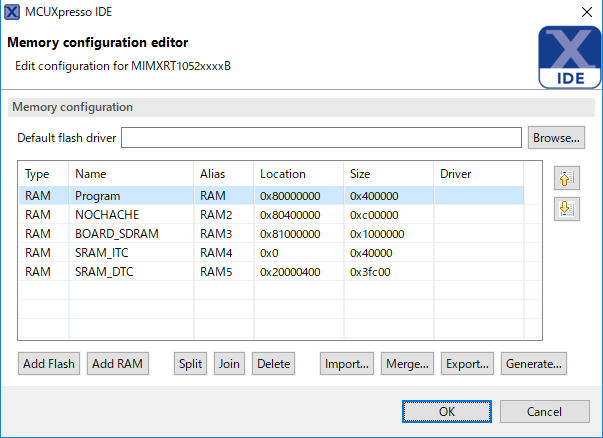Move selected memory region down
The width and height of the screenshot is (603, 438).
[x=565, y=209]
